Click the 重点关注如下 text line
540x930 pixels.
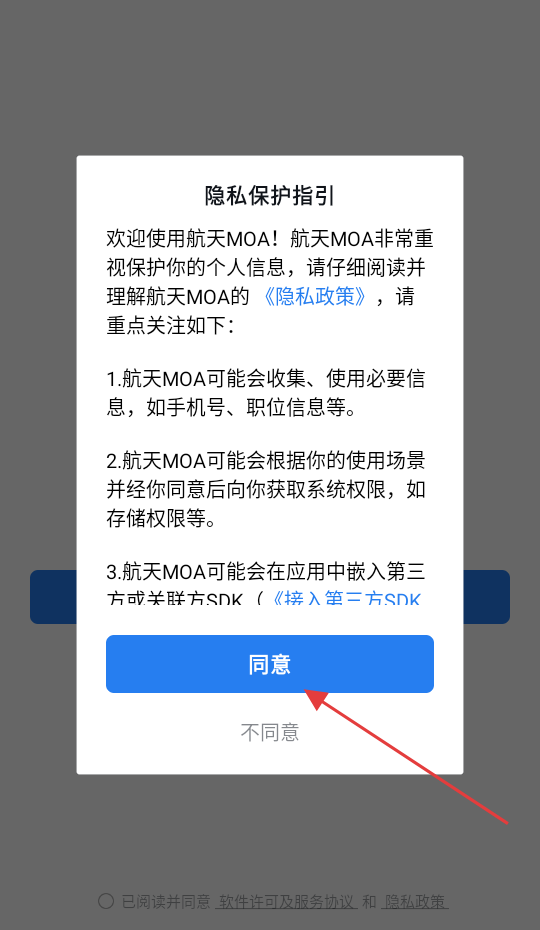coord(170,325)
